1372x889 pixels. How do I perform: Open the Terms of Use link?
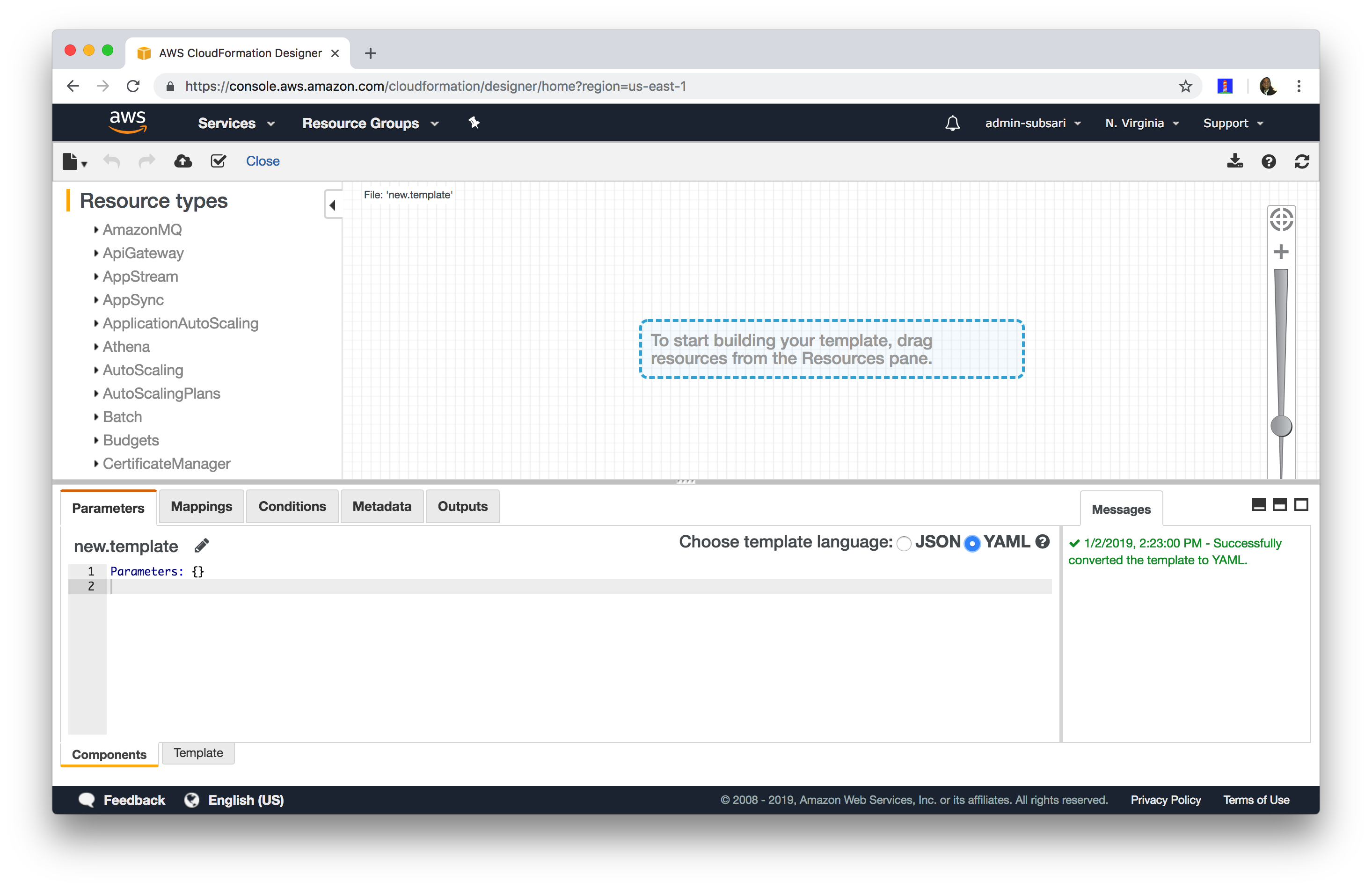(x=1256, y=800)
